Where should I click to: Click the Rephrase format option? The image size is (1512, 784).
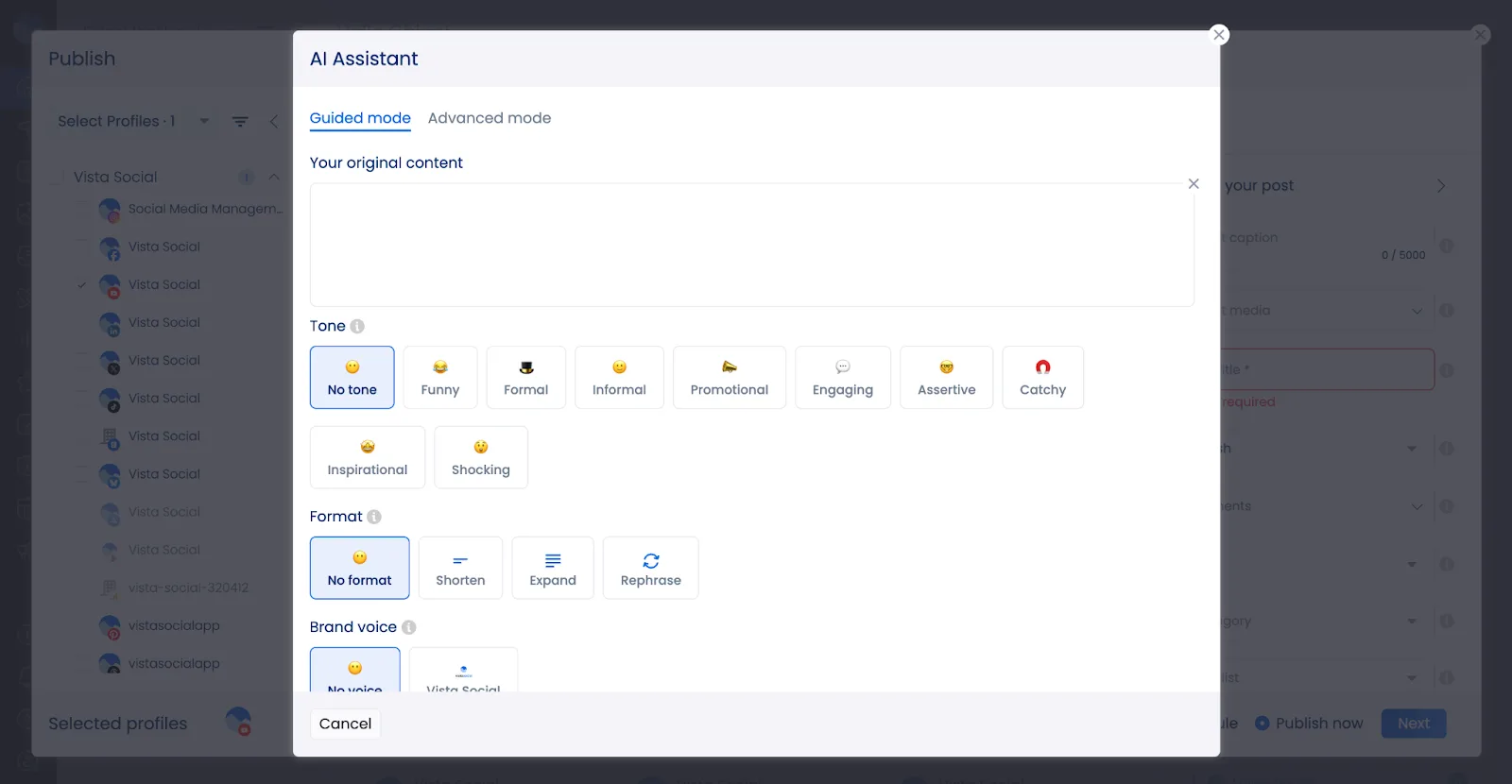[650, 568]
